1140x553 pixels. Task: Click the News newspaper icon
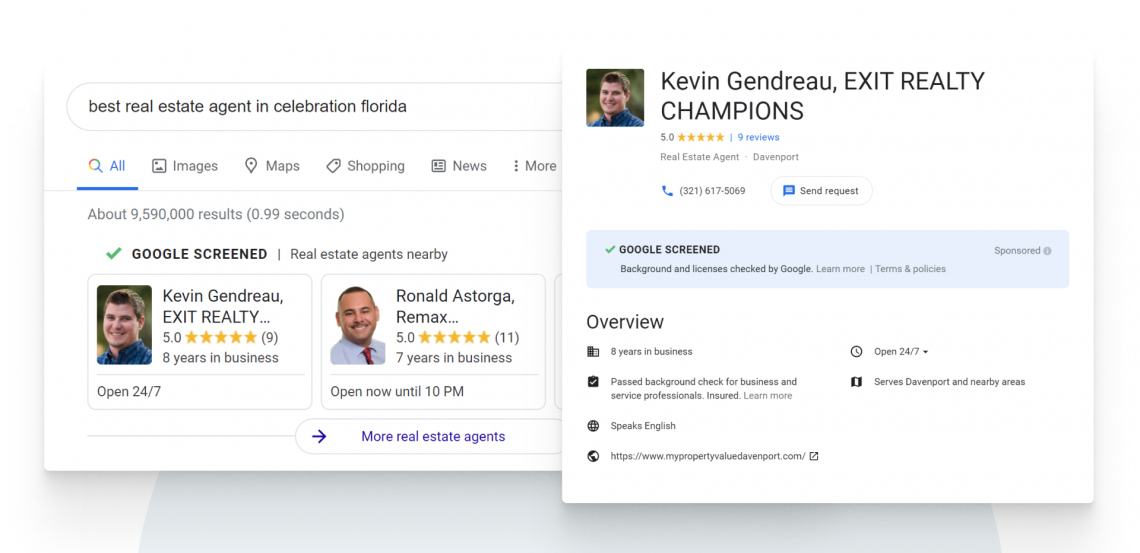[438, 166]
